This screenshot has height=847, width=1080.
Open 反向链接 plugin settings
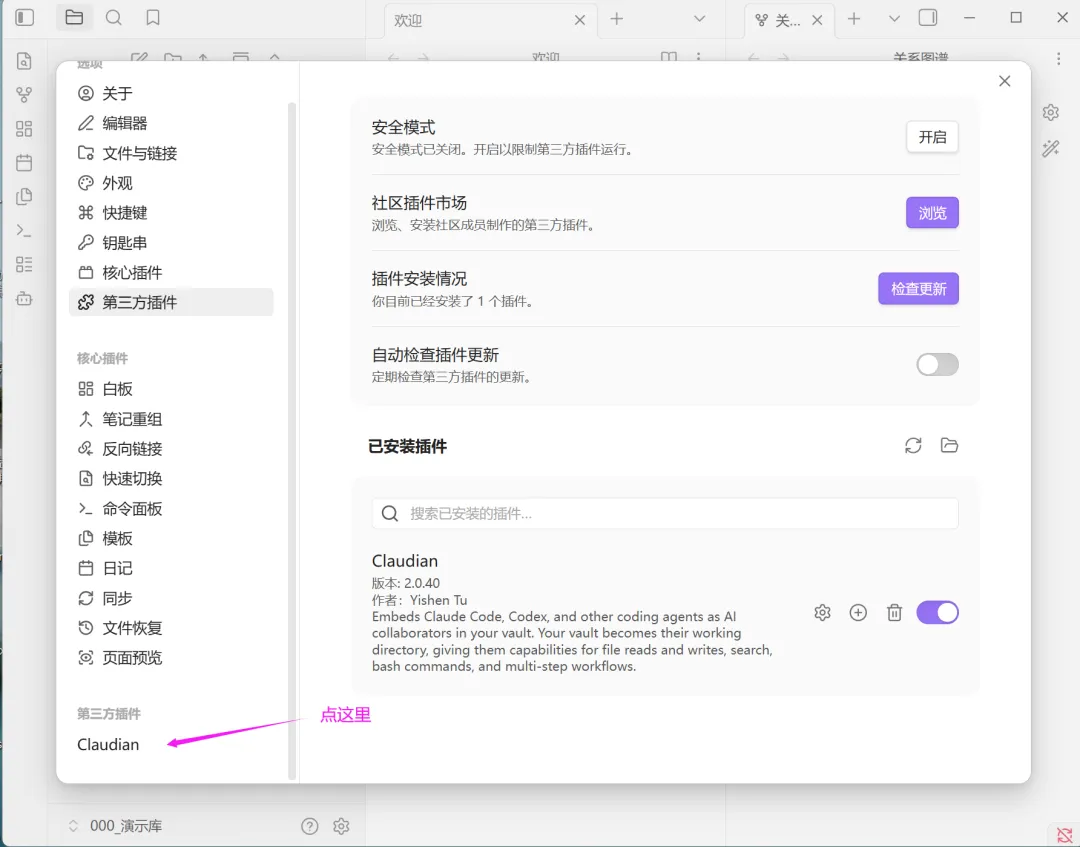pyautogui.click(x=172, y=449)
